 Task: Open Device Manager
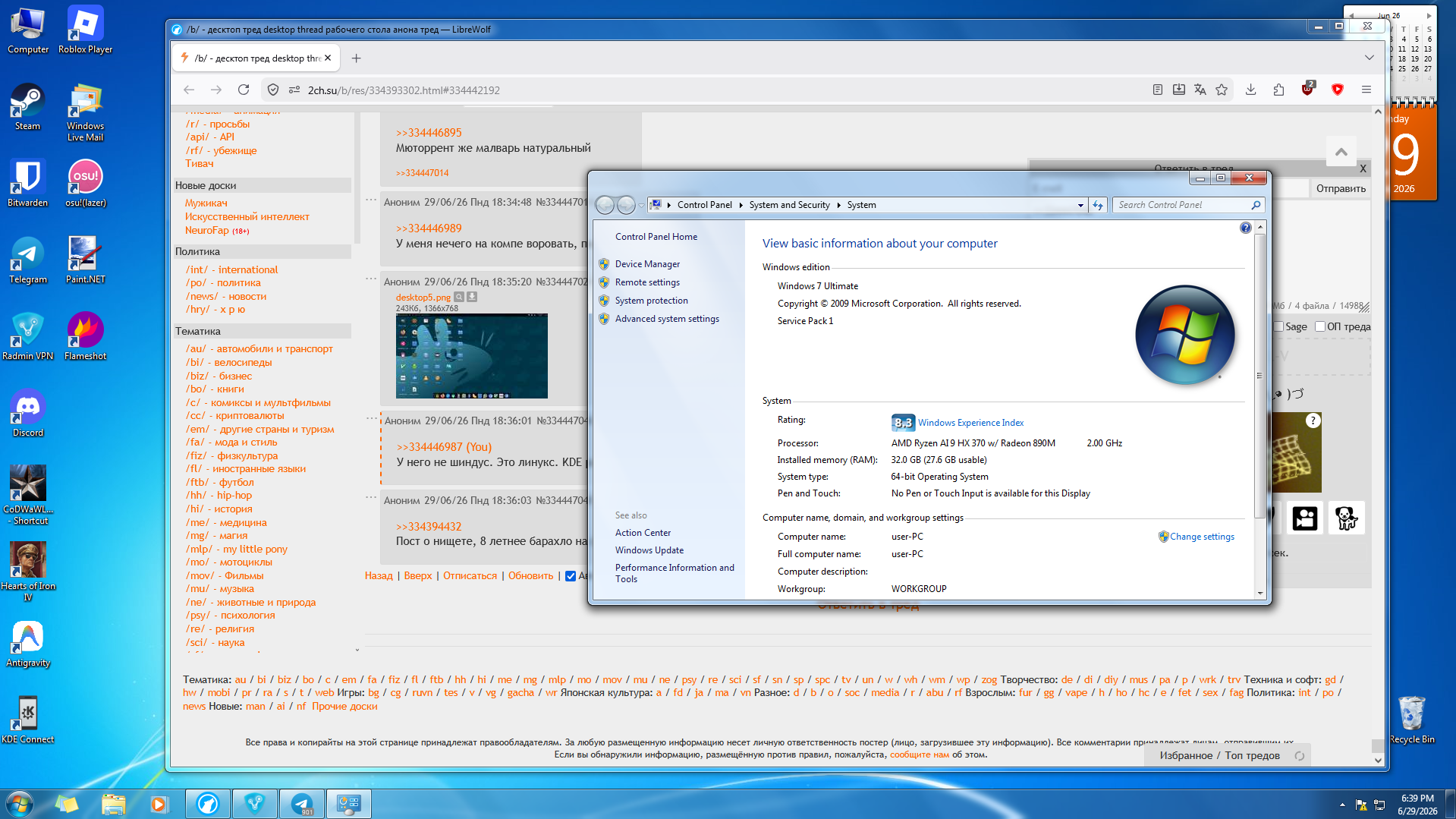647,264
